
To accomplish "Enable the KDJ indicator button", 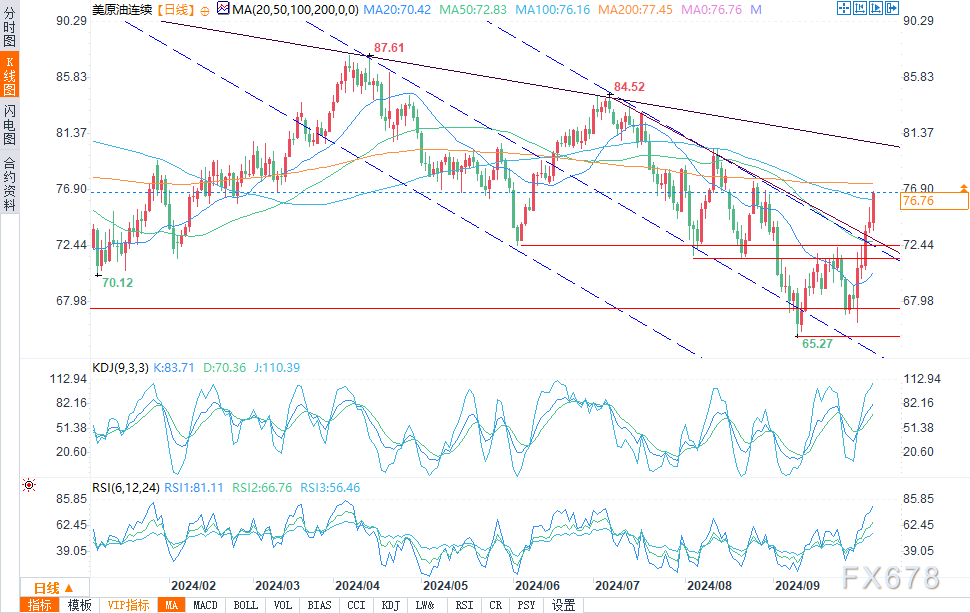I will [x=391, y=605].
